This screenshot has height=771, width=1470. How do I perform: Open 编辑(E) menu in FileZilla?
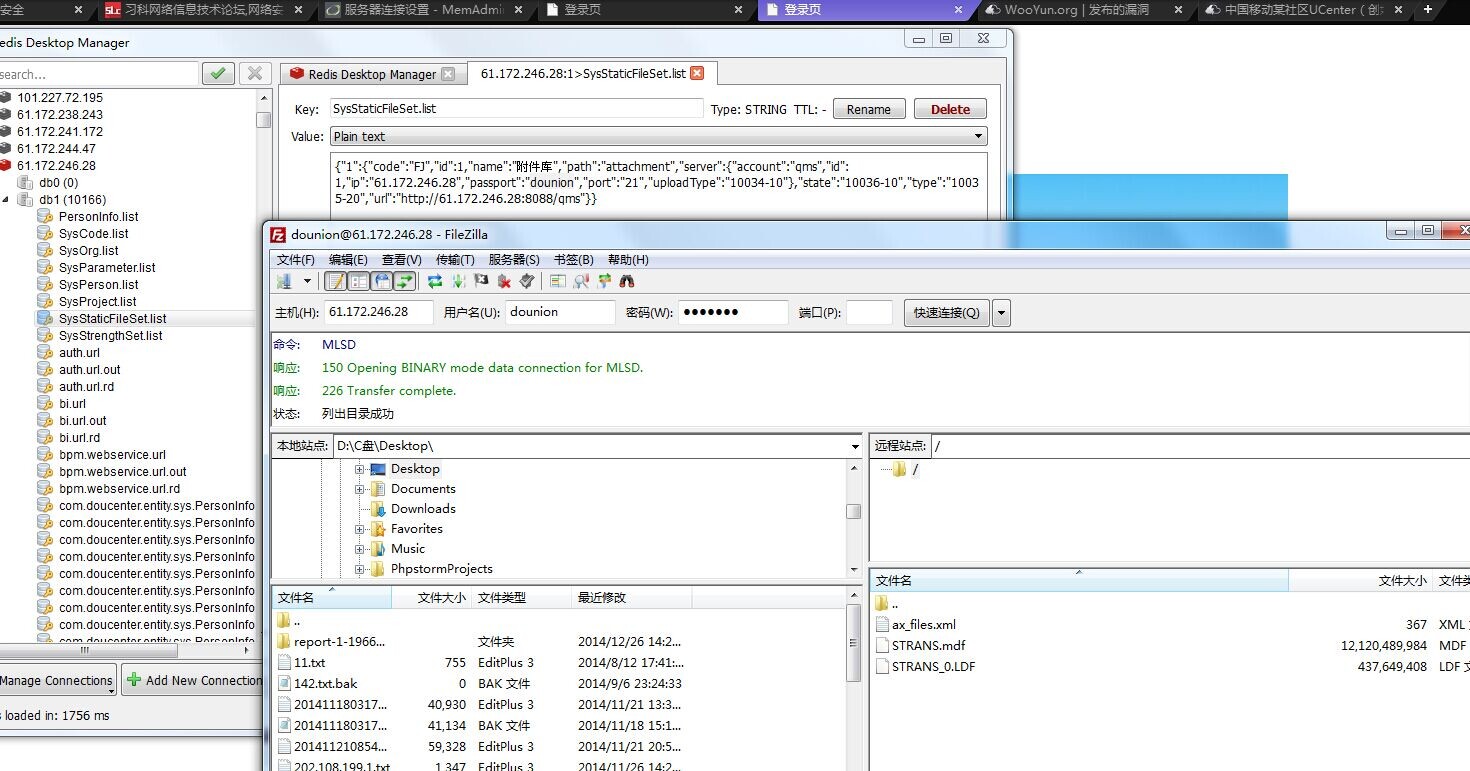[x=348, y=260]
